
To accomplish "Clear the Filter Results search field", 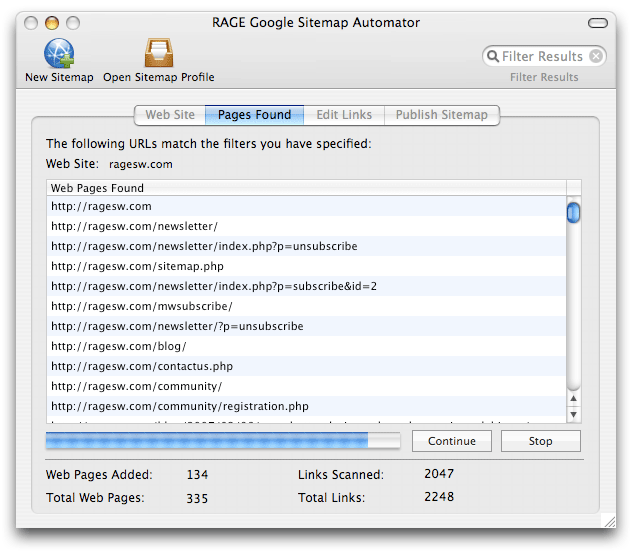I will (x=596, y=56).
